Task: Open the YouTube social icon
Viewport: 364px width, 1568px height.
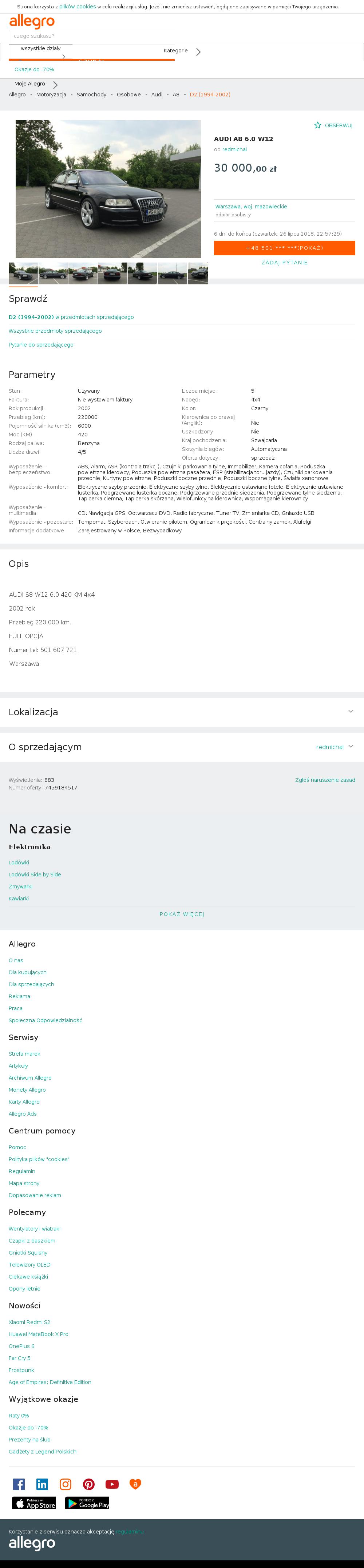Action: [112, 1484]
